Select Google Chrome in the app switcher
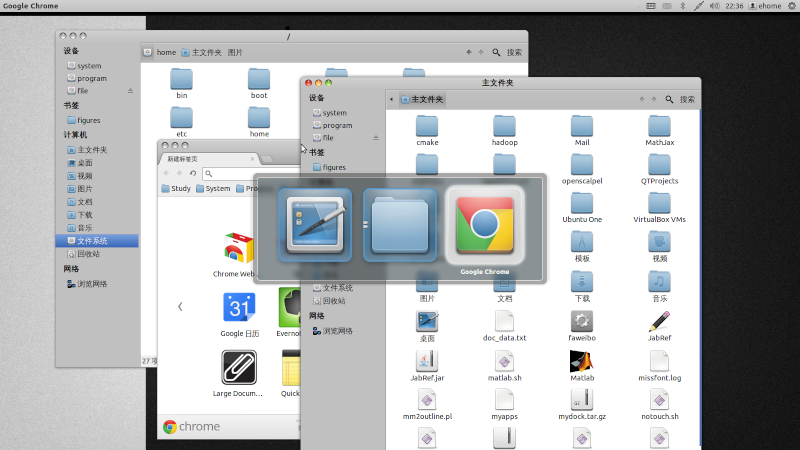The width and height of the screenshot is (800, 450). [485, 226]
